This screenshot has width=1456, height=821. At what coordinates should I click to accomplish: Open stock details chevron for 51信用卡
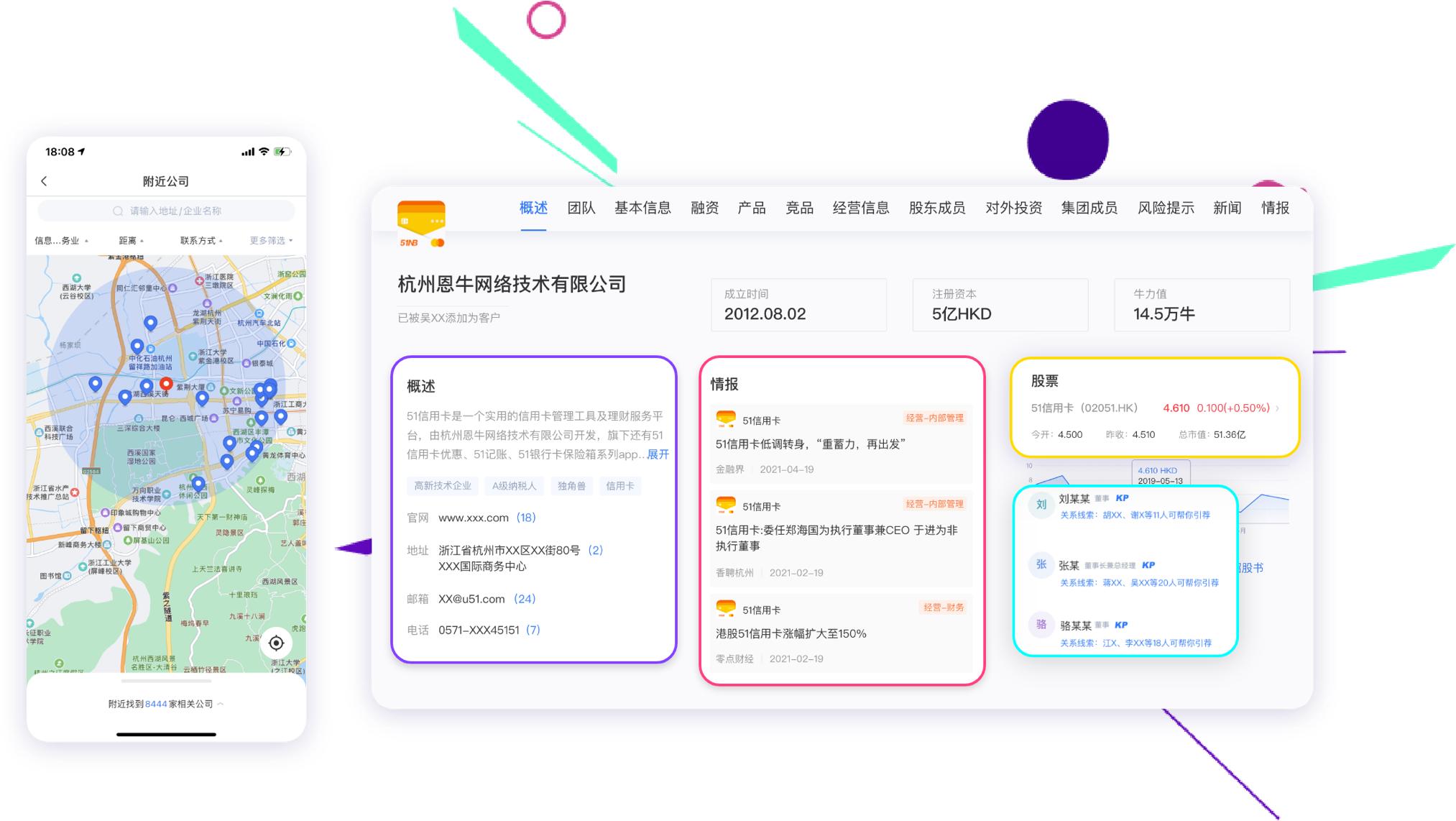1277,408
